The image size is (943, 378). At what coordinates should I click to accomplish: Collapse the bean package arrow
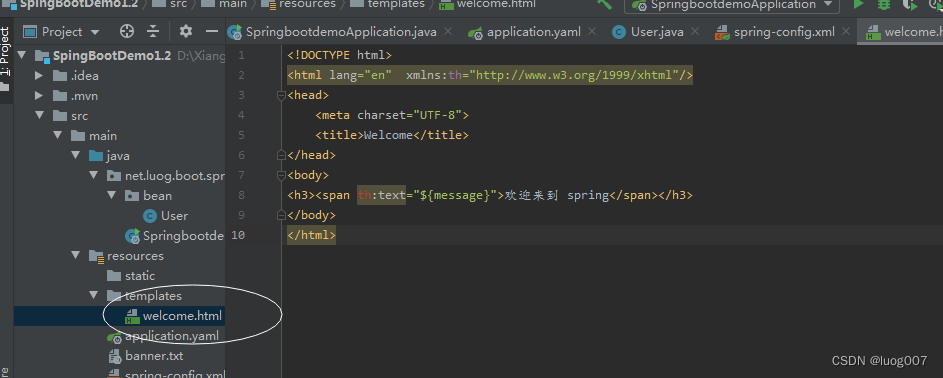[x=112, y=195]
